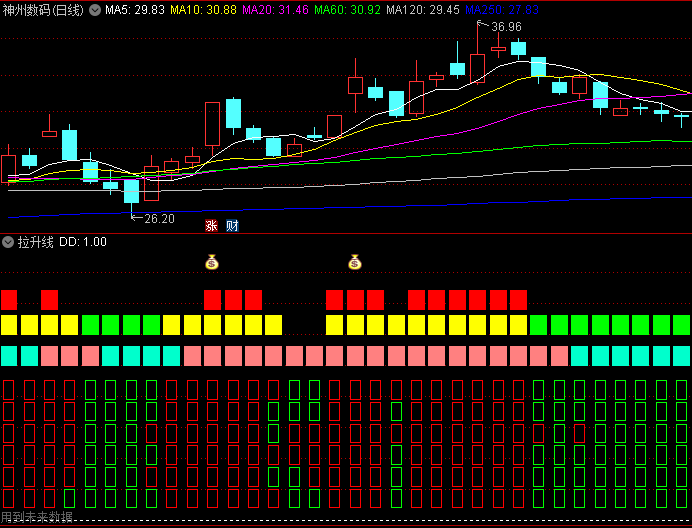Click the candlestick at the 36.96 high

pos(478,66)
